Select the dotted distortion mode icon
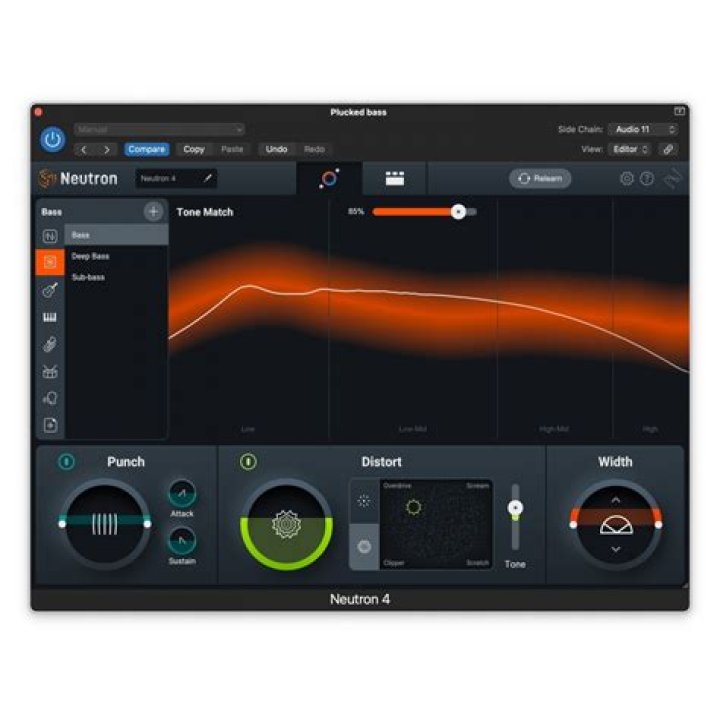 364,501
